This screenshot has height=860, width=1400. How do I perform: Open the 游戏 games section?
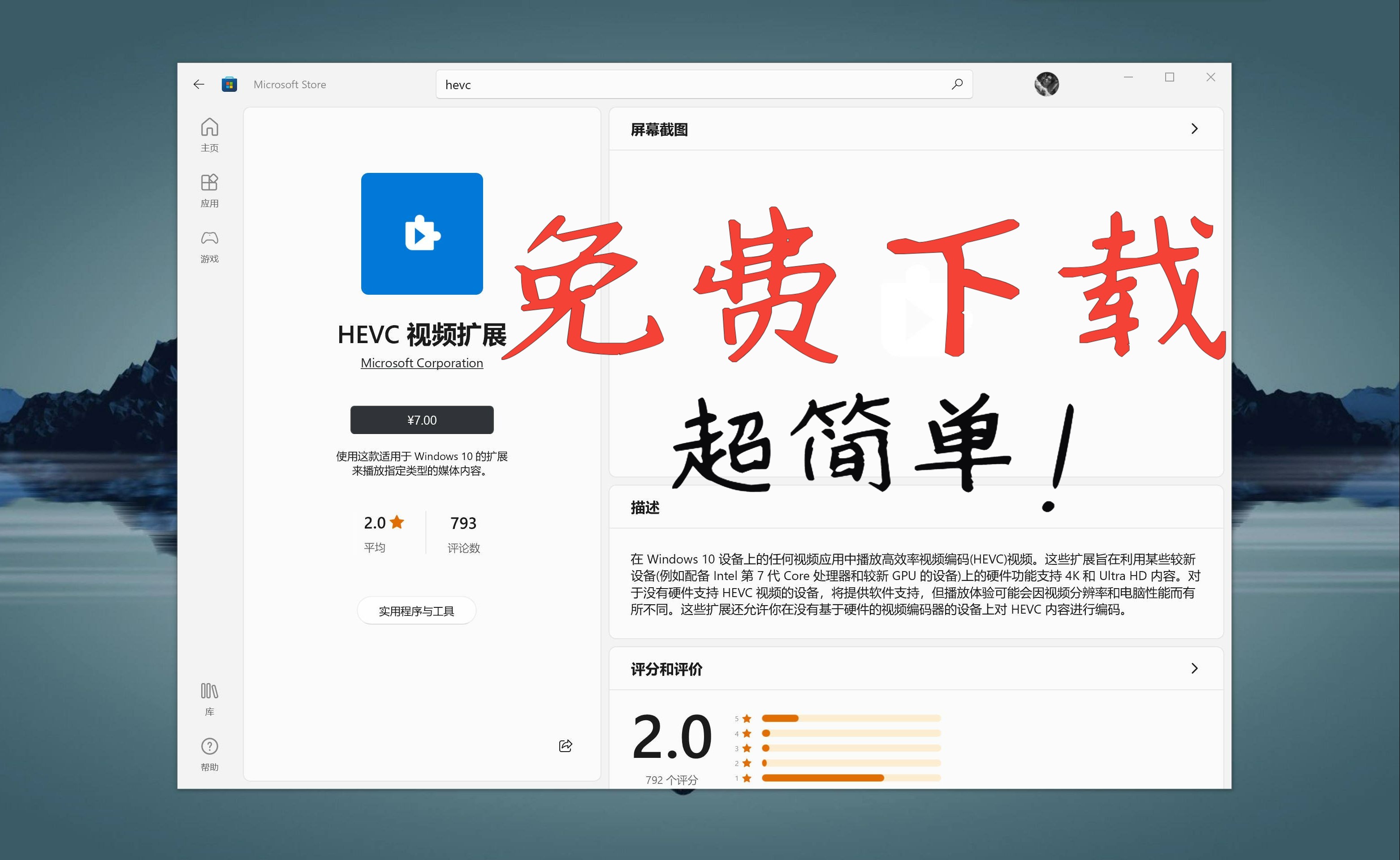pos(209,246)
